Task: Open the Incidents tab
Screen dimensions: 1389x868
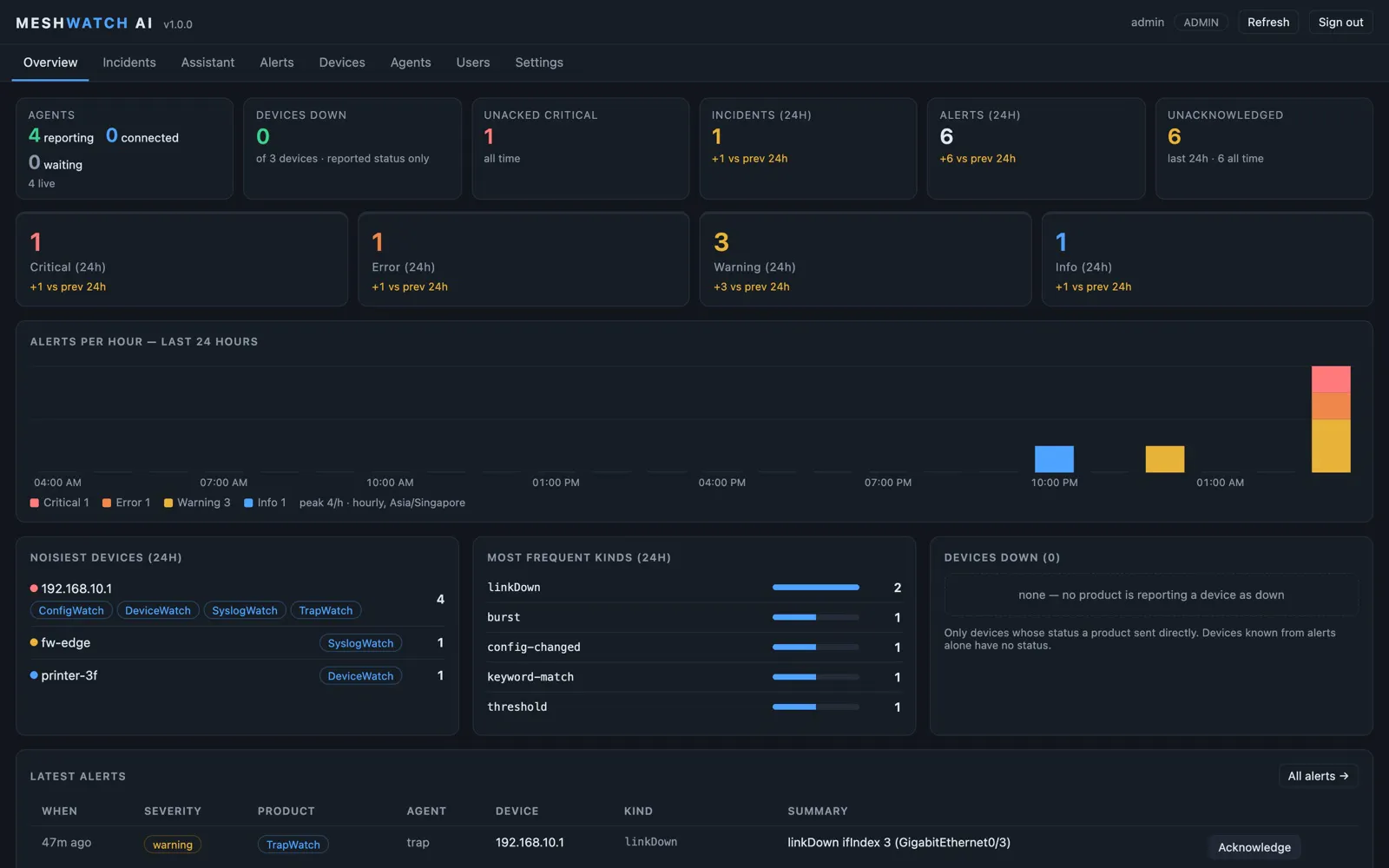Action: pyautogui.click(x=129, y=62)
